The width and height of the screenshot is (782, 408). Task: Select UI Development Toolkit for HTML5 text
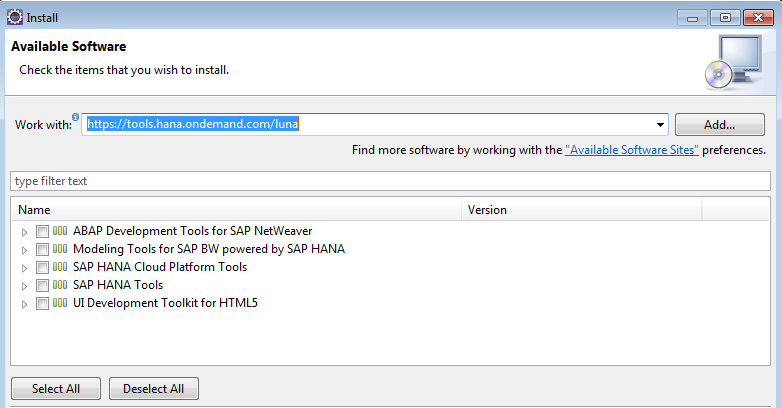pos(165,303)
